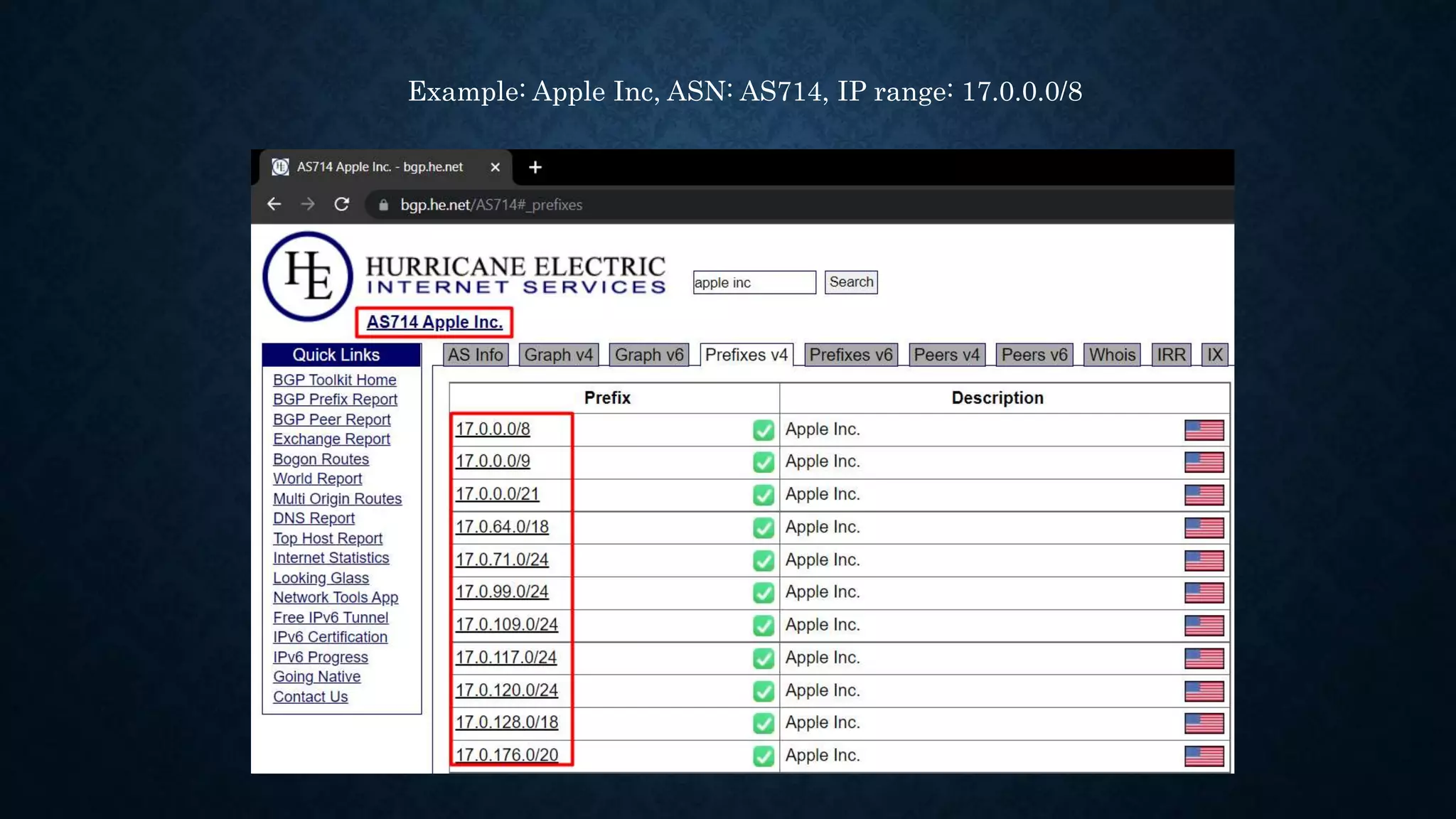Viewport: 1456px width, 819px height.
Task: Open a new browser tab
Action: (x=535, y=167)
